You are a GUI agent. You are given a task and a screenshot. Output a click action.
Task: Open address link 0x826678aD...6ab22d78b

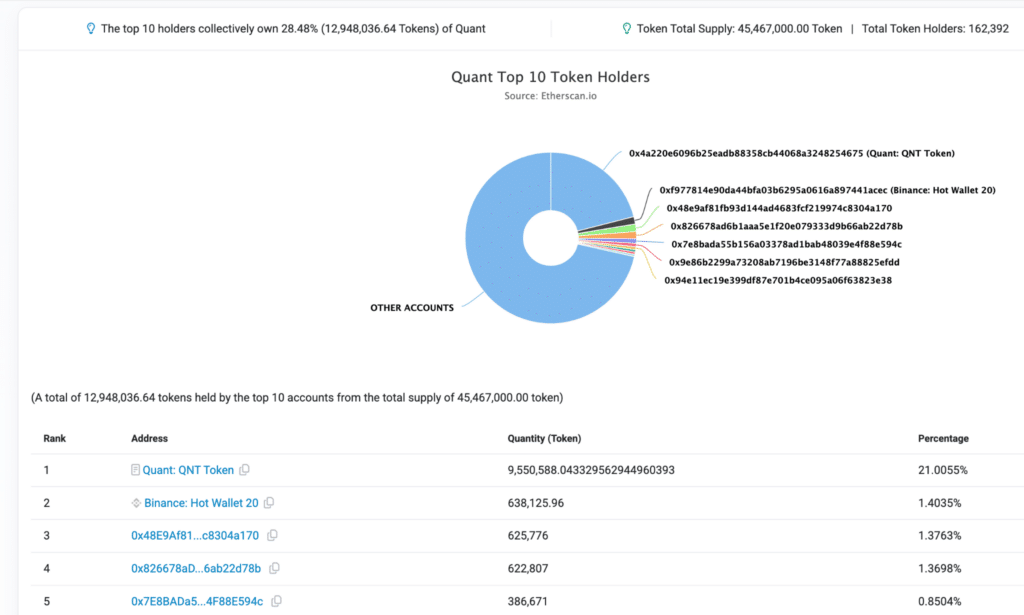(196, 568)
